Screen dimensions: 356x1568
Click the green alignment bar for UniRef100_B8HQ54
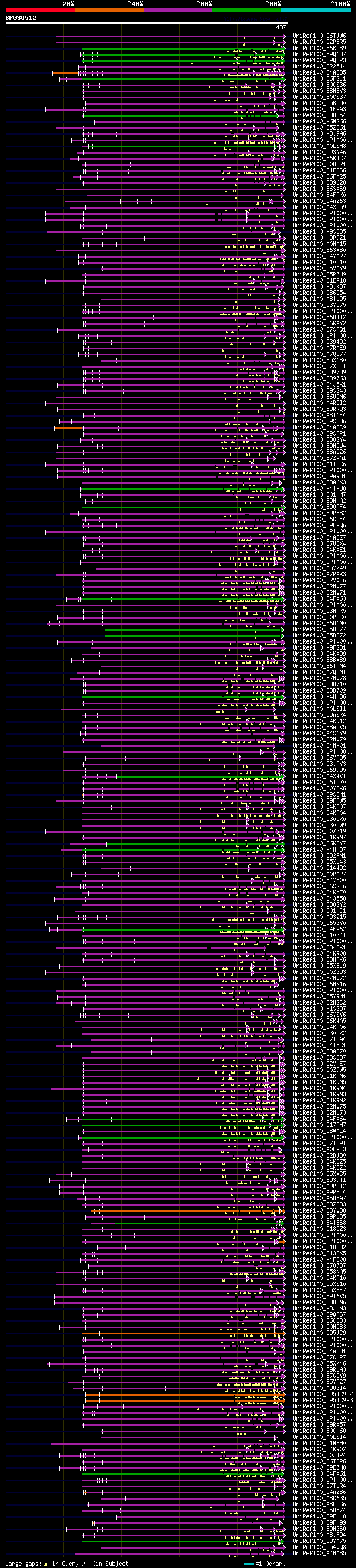[x=181, y=116]
